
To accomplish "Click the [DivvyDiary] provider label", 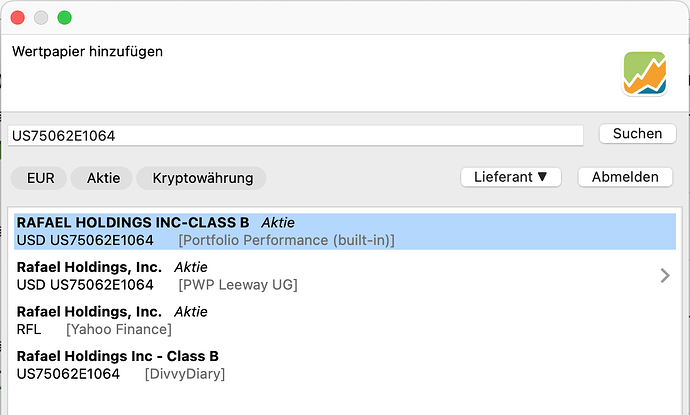I will click(185, 374).
